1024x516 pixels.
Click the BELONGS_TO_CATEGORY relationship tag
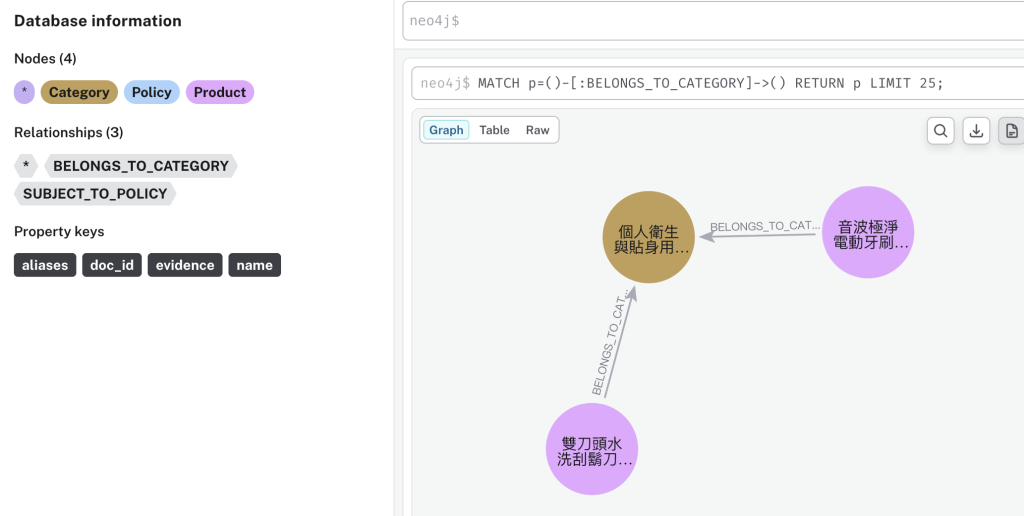(x=141, y=166)
